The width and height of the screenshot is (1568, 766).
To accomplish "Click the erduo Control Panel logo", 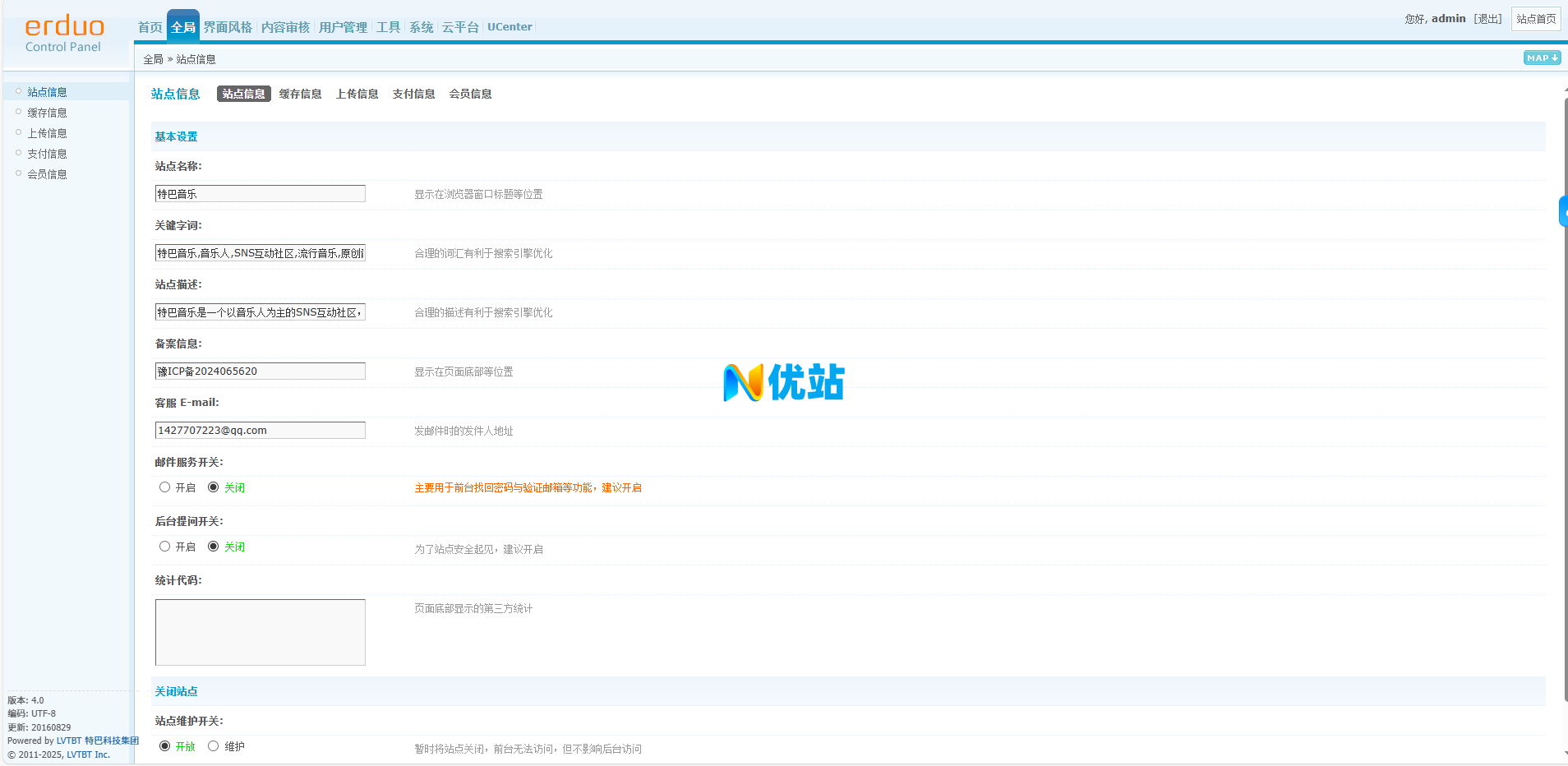I will (64, 35).
